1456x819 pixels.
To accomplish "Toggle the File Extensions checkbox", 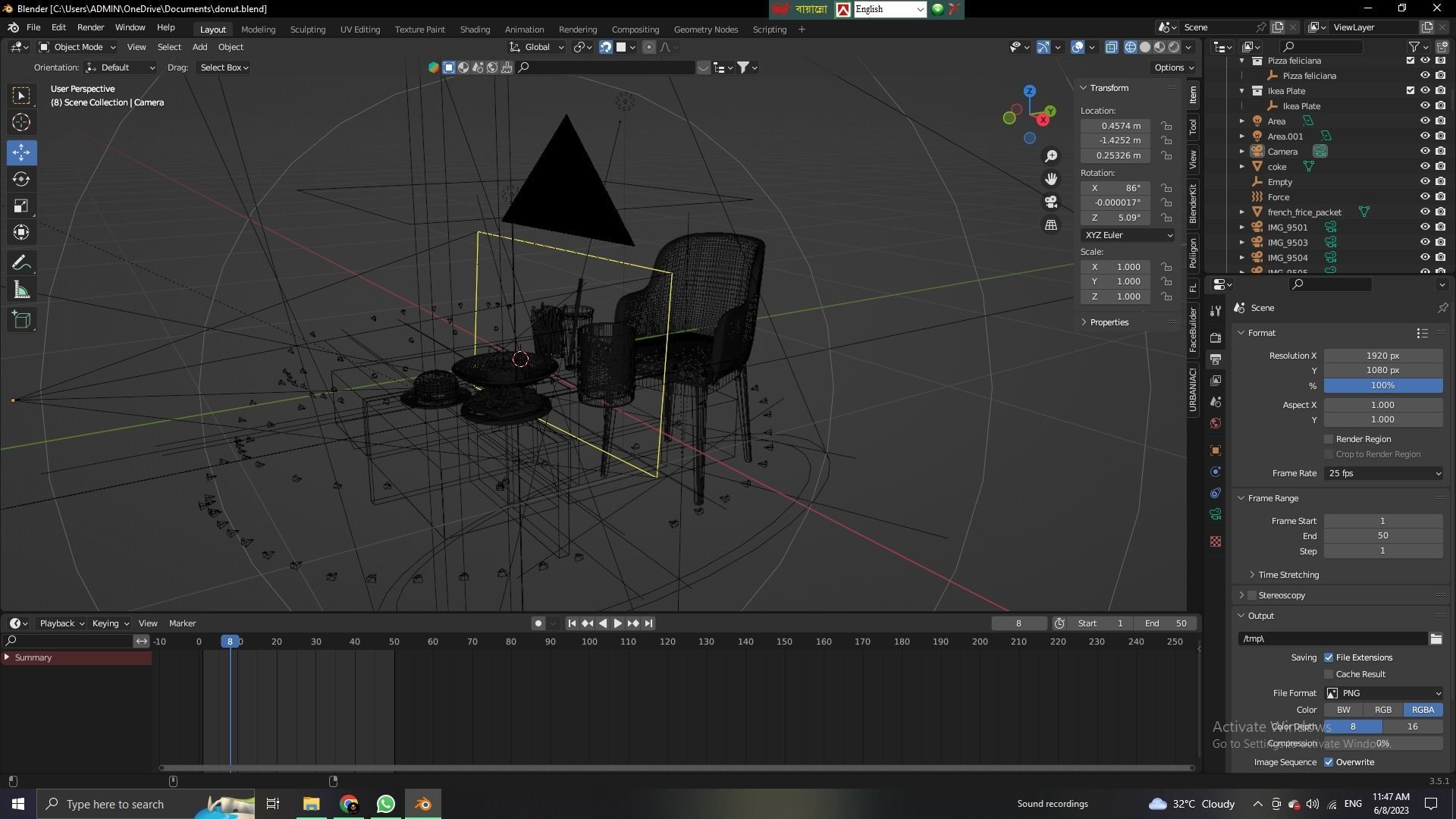I will (1329, 657).
